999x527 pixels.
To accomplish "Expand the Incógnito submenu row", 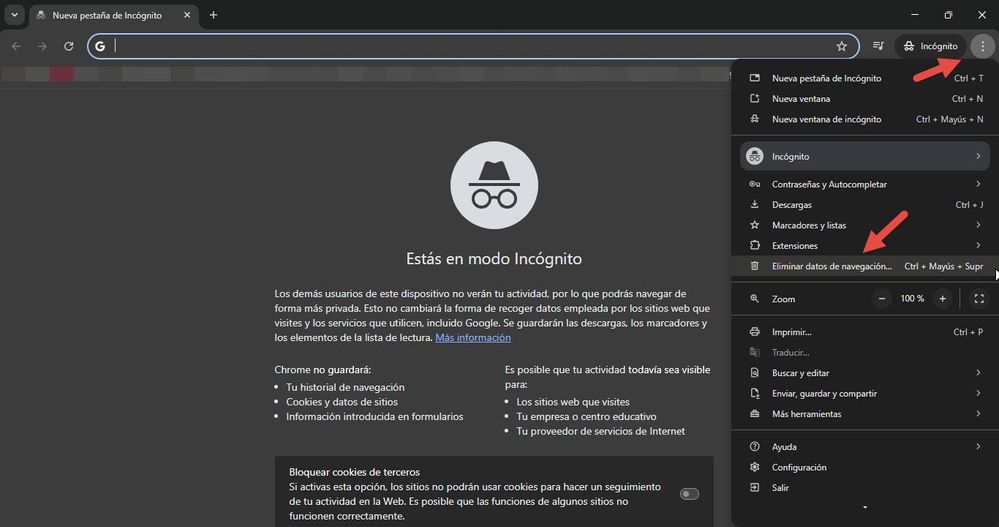I will (x=865, y=156).
